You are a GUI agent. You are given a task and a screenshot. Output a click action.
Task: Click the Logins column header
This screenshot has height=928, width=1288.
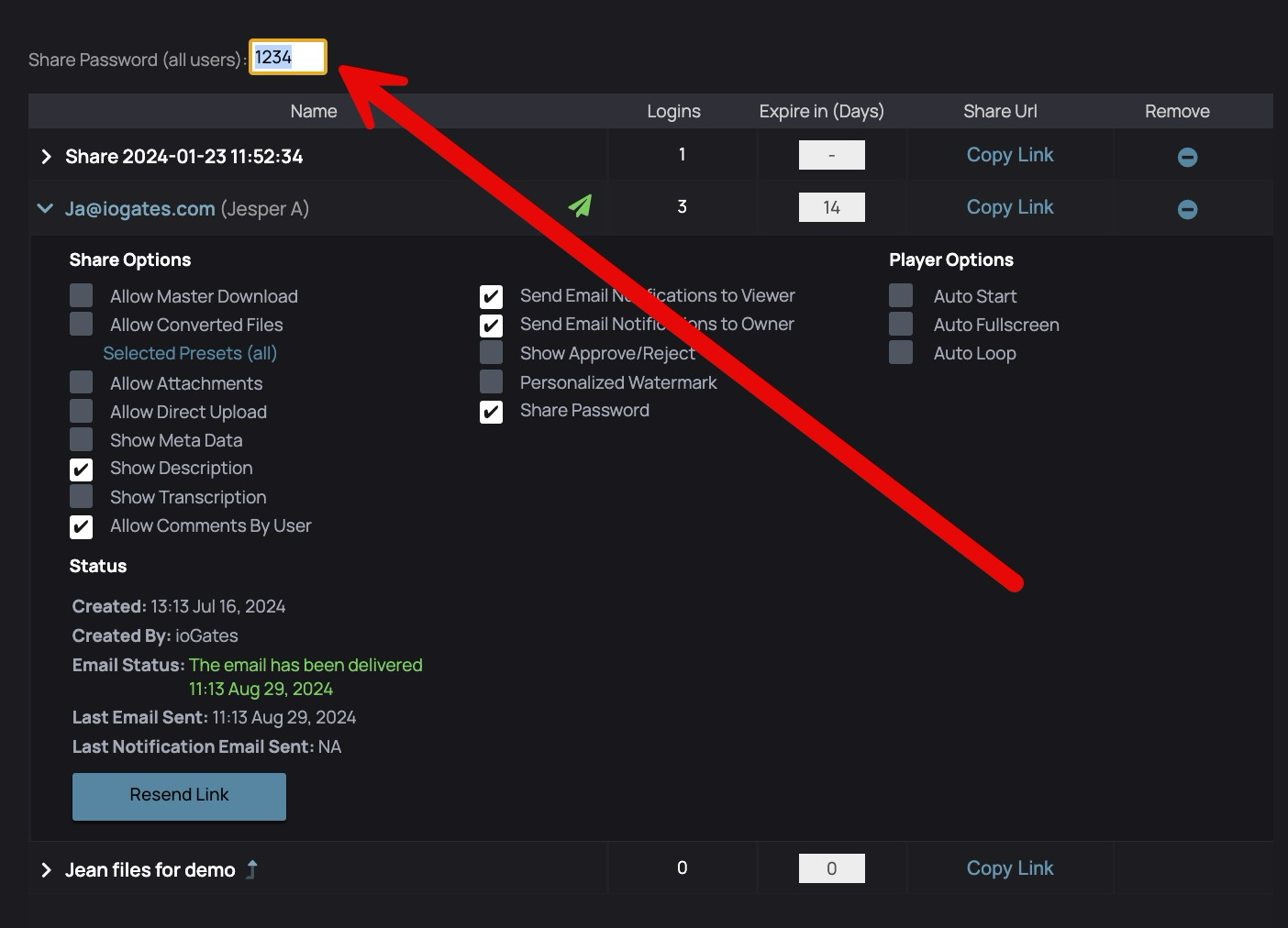[673, 111]
